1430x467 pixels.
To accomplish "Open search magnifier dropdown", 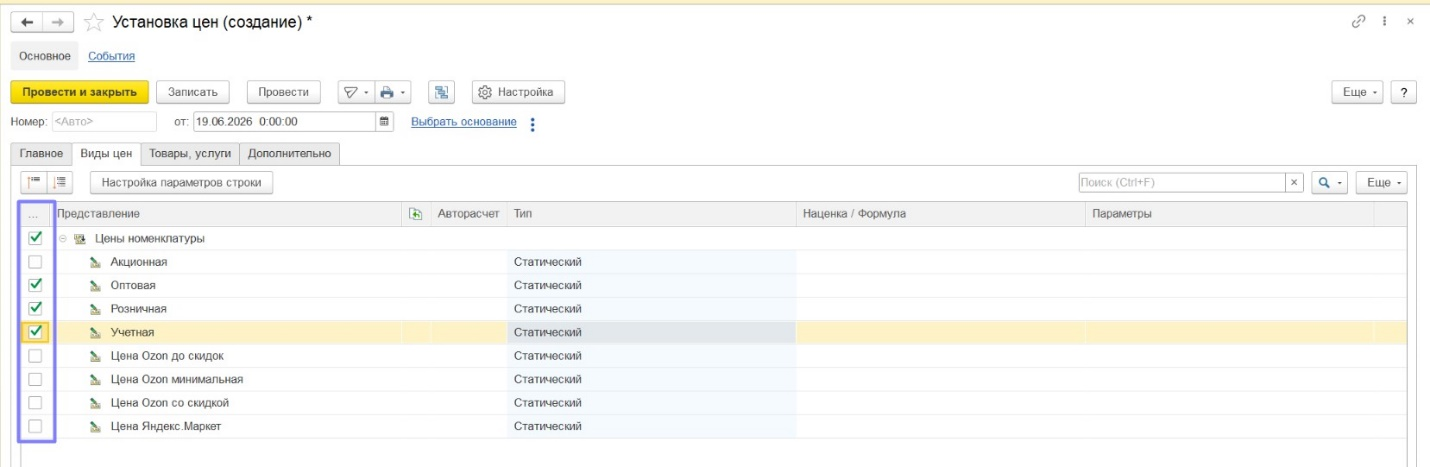I will click(1329, 183).
